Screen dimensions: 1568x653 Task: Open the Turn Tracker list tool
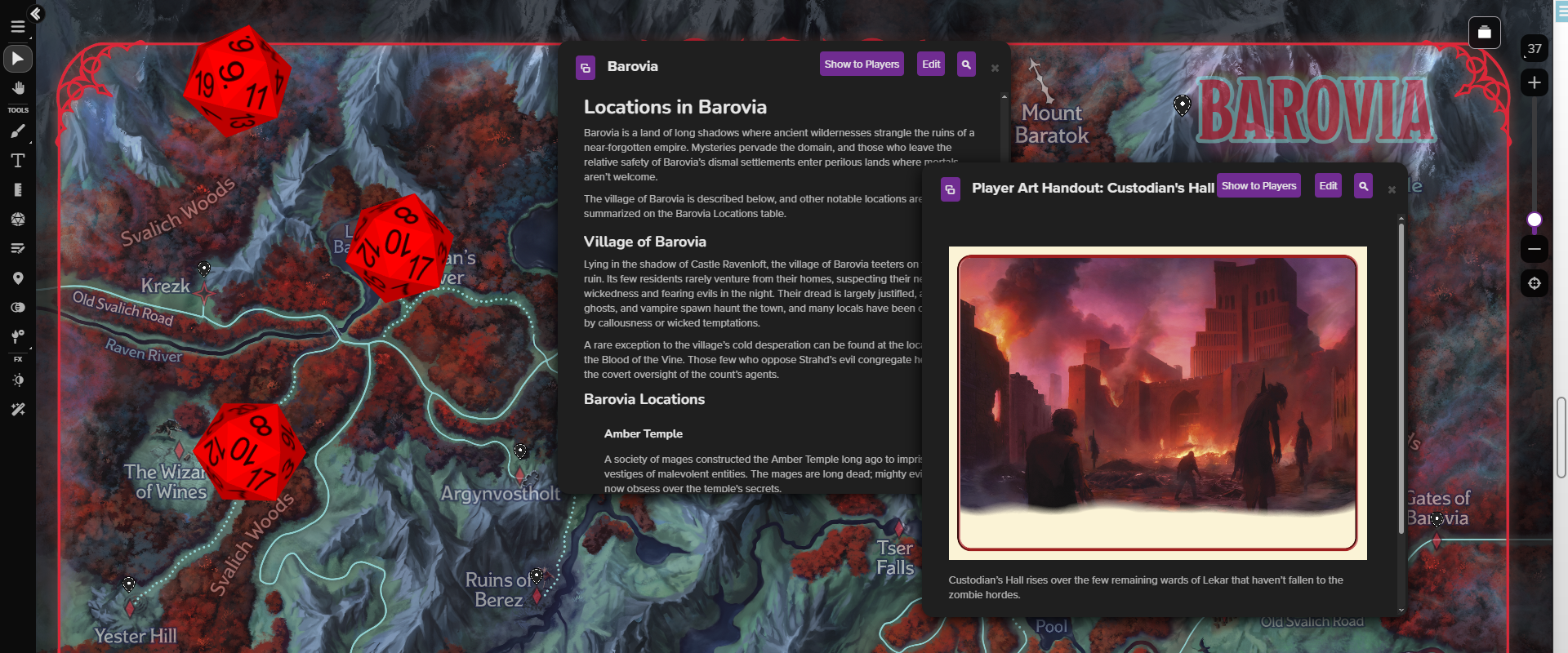point(17,249)
